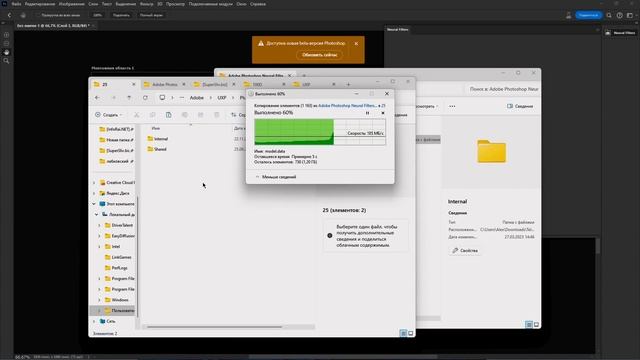Open the Фильтр menu in Photoshop

(x=147, y=4)
